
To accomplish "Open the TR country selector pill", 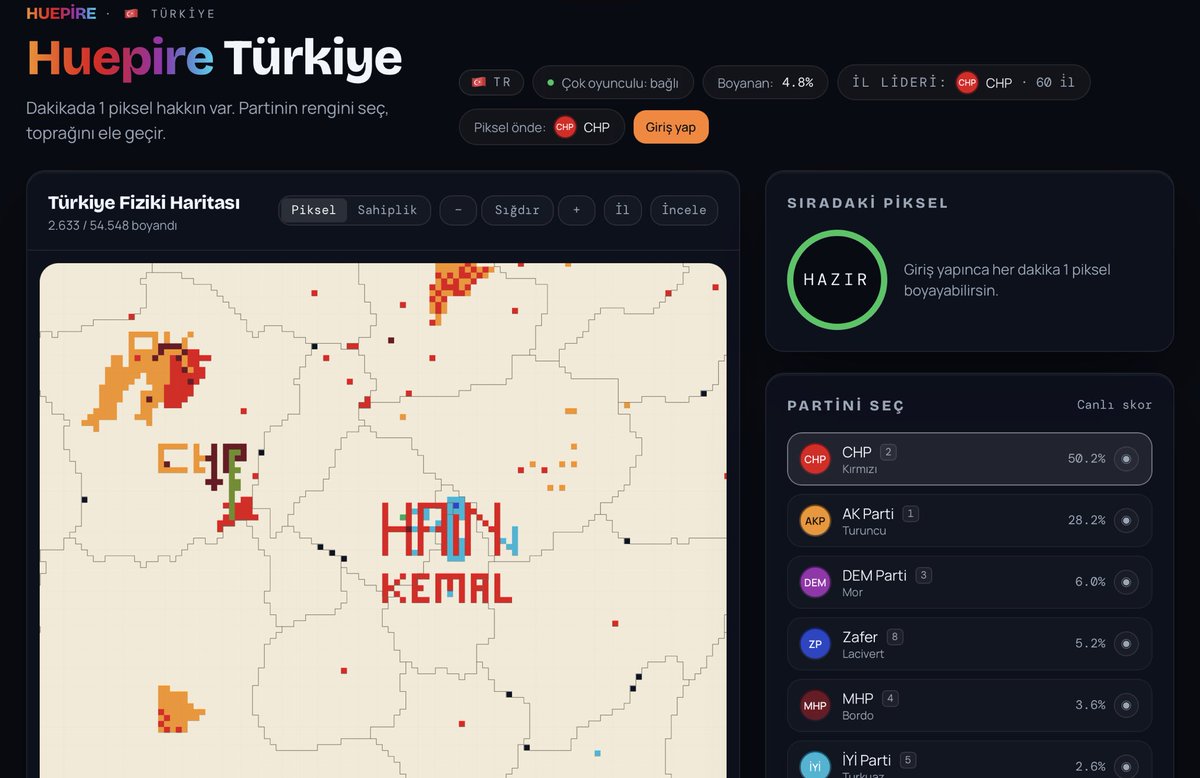I will (491, 82).
